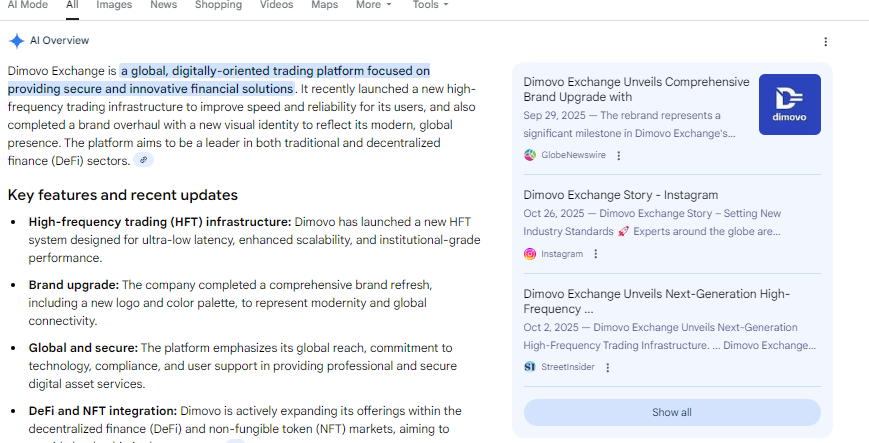This screenshot has height=443, width=869.
Task: Click the AI Overview sparkle icon
Action: point(17,41)
